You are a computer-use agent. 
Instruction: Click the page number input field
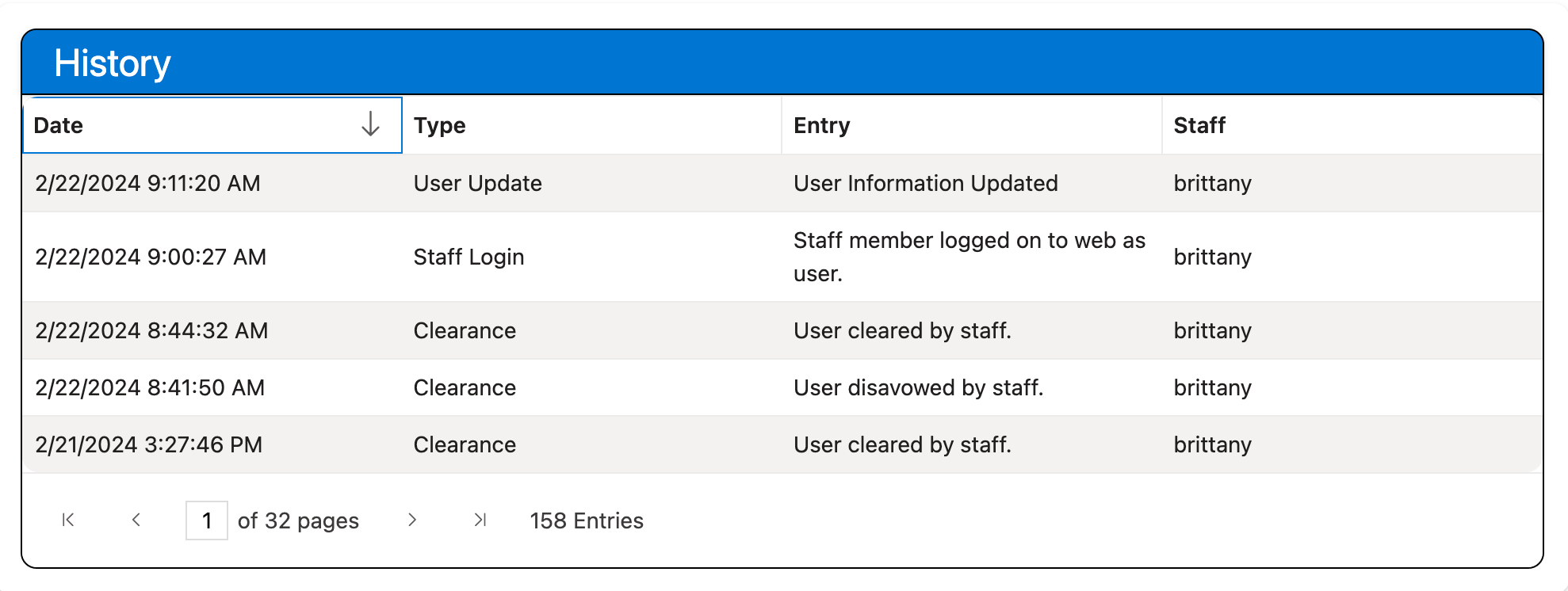click(208, 520)
